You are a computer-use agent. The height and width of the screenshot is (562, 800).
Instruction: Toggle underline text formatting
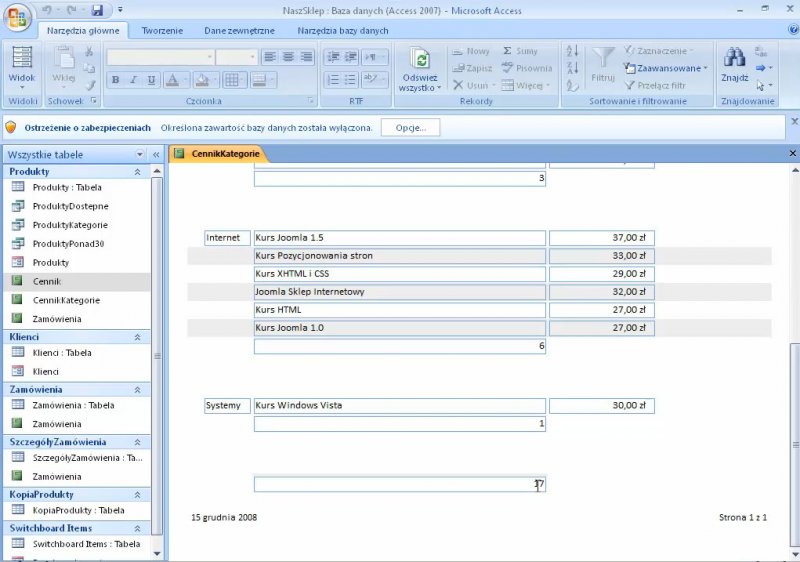click(151, 80)
